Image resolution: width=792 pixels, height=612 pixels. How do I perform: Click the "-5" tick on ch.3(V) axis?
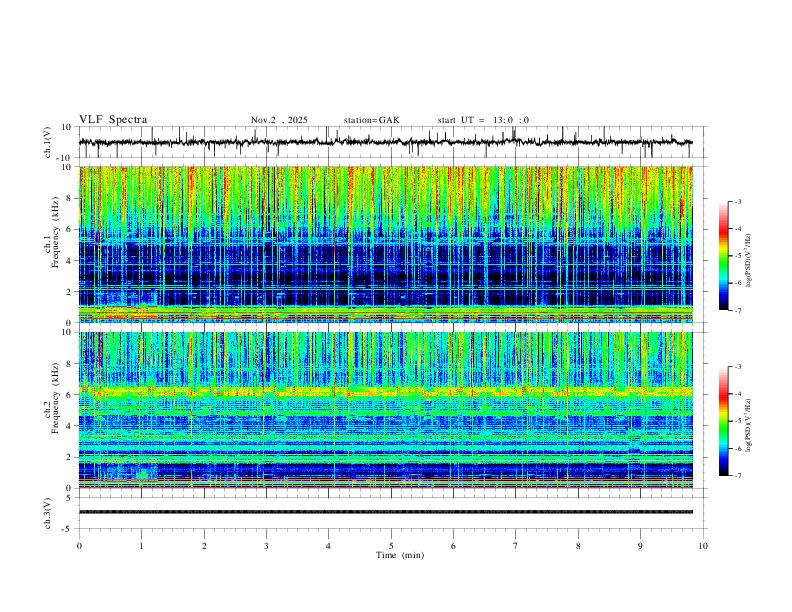pyautogui.click(x=68, y=529)
